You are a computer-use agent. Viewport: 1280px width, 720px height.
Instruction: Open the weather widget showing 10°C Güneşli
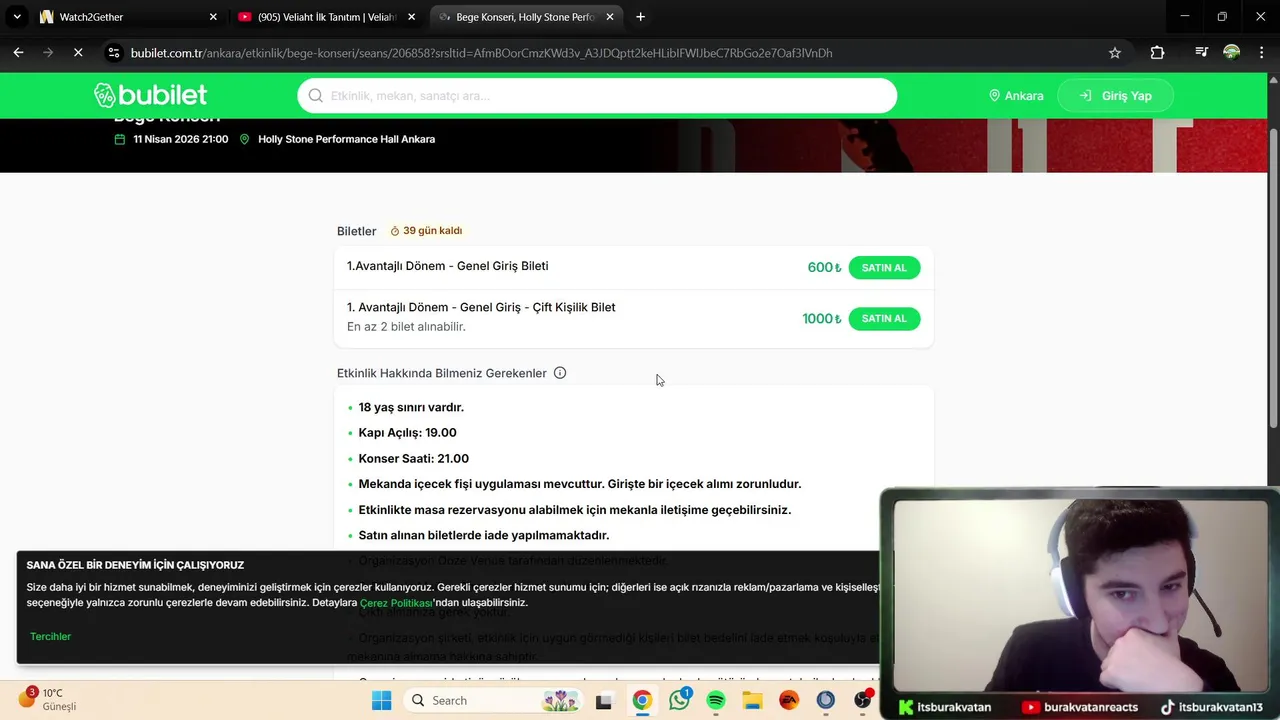[x=48, y=699]
